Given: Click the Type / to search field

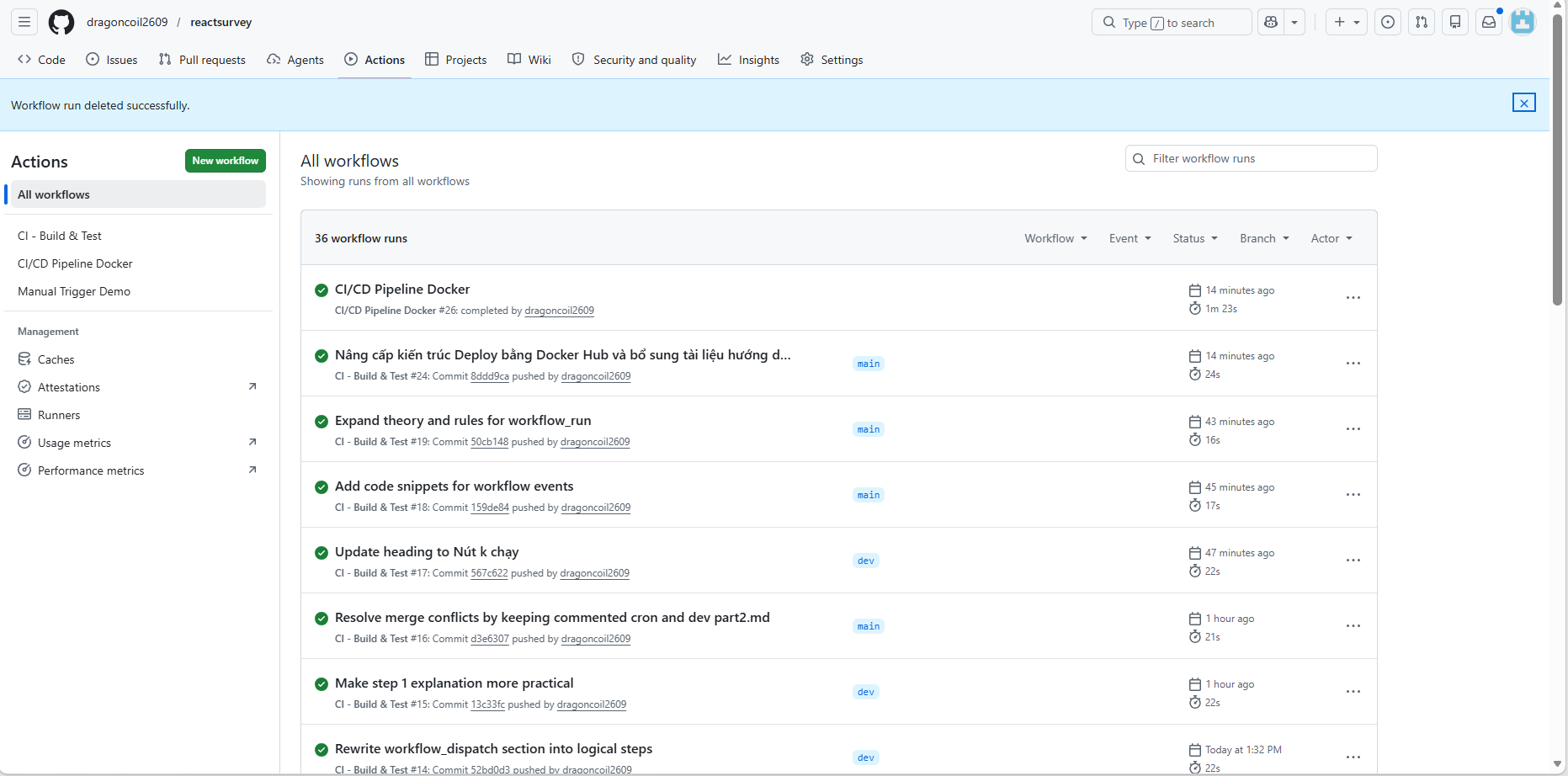Looking at the screenshot, I should pos(1172,22).
